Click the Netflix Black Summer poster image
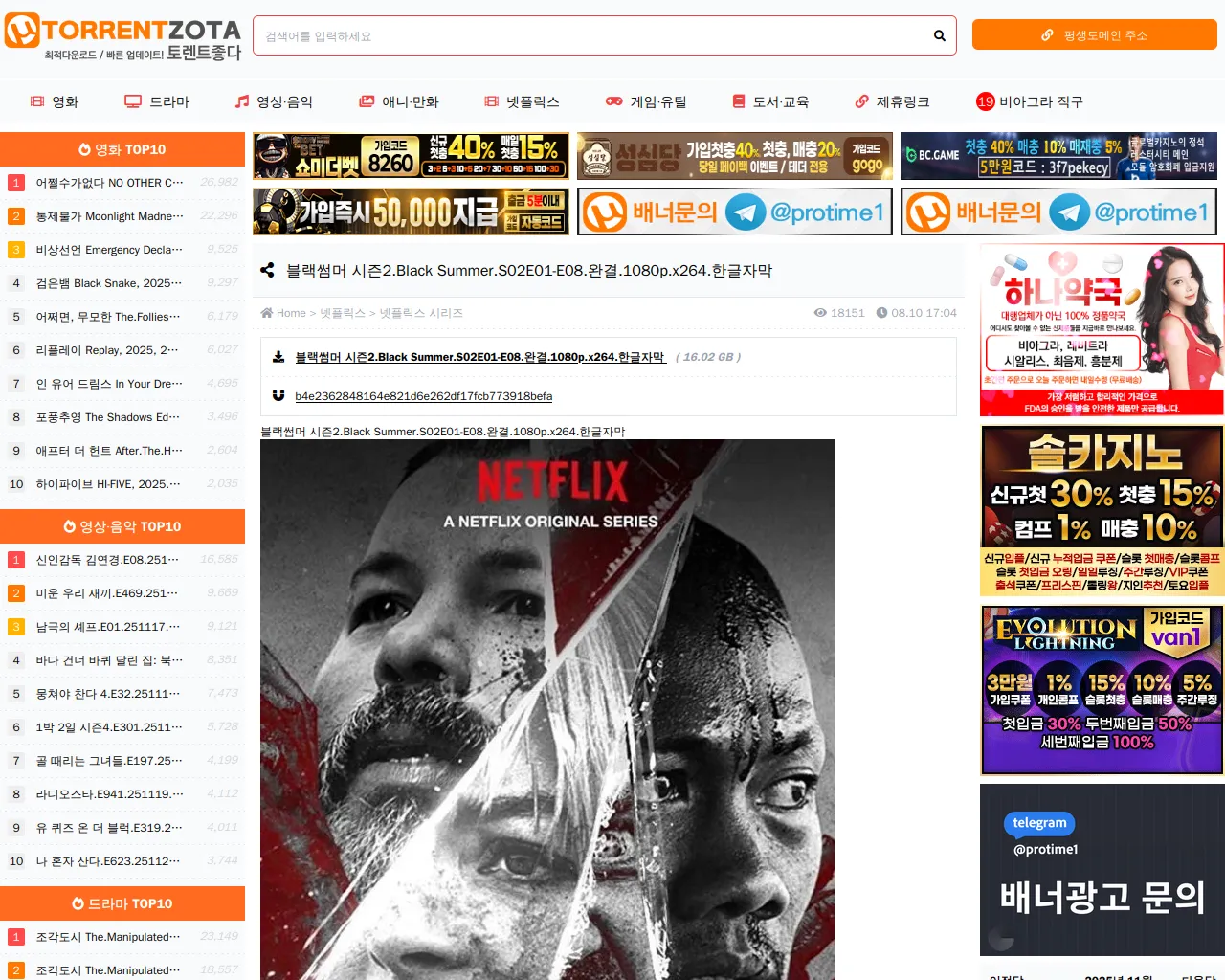Viewport: 1225px width, 980px height. tap(546, 708)
